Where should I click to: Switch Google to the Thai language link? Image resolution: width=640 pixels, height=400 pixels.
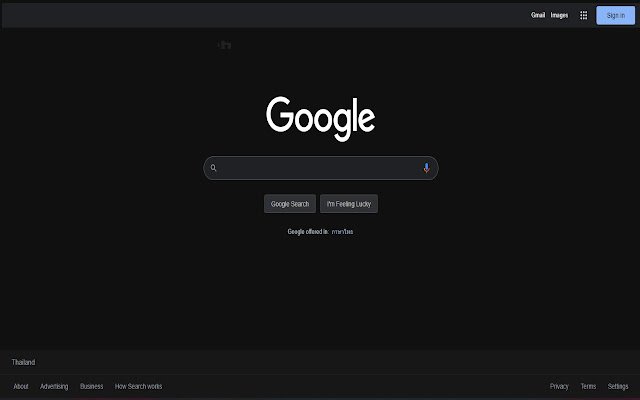(342, 231)
